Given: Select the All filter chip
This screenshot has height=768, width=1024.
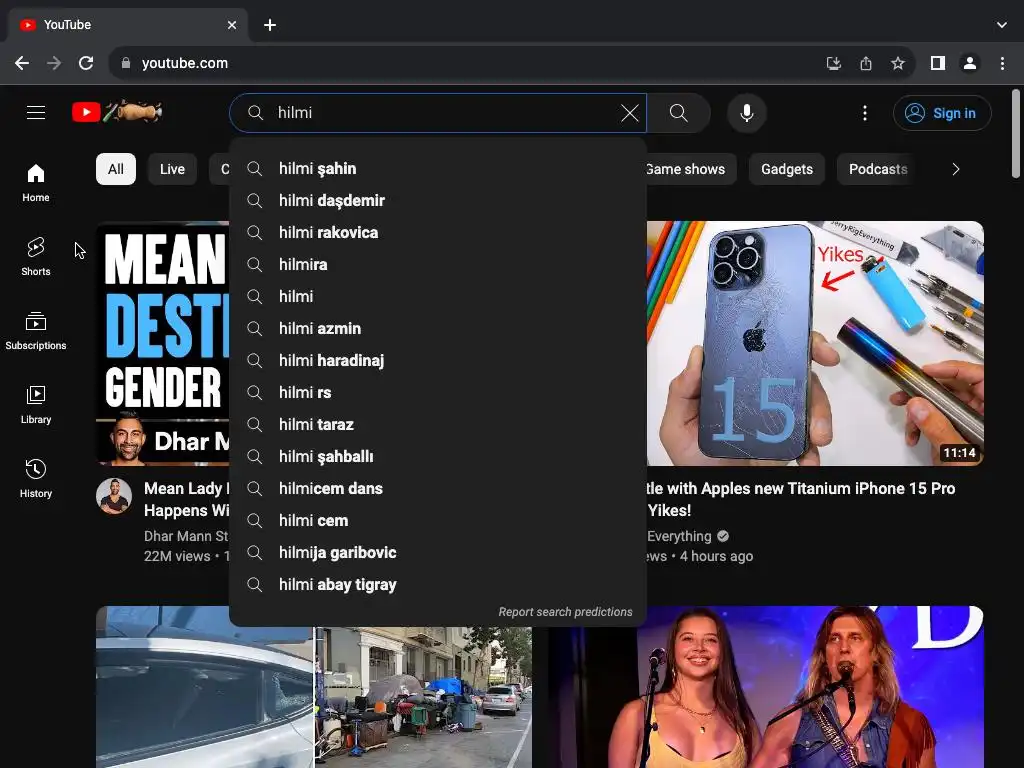Looking at the screenshot, I should (116, 169).
